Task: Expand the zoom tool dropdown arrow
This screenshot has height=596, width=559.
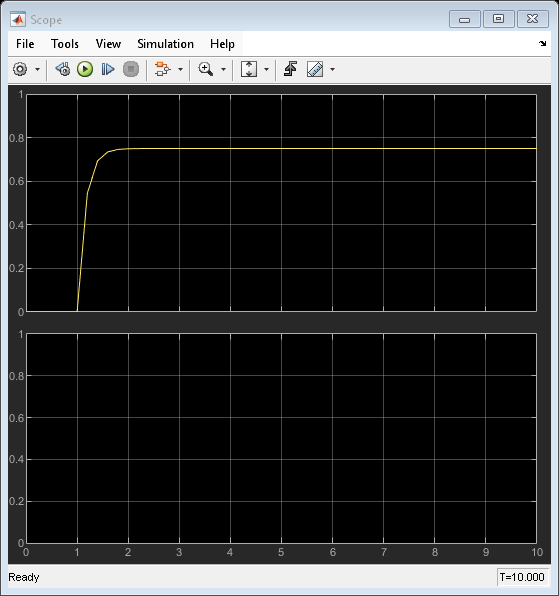Action: 223,69
